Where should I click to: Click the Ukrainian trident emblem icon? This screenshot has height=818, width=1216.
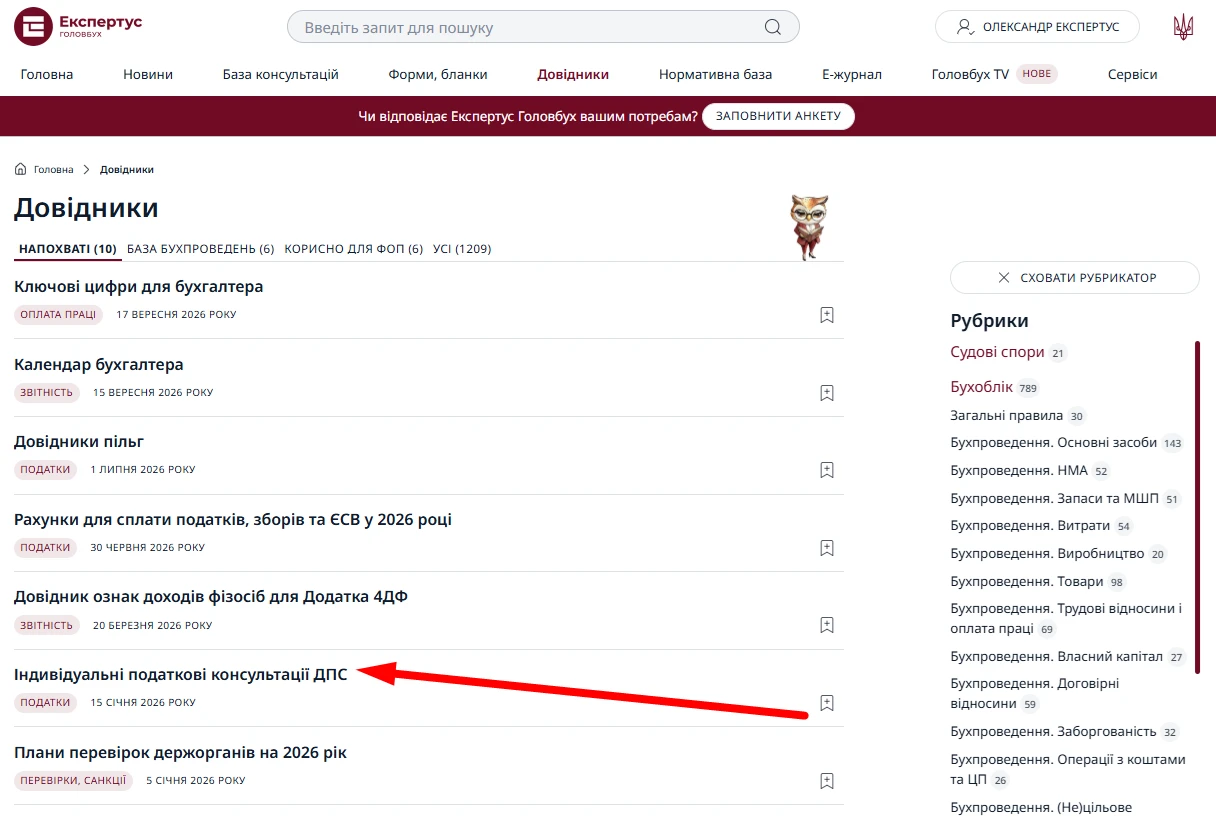[1183, 27]
